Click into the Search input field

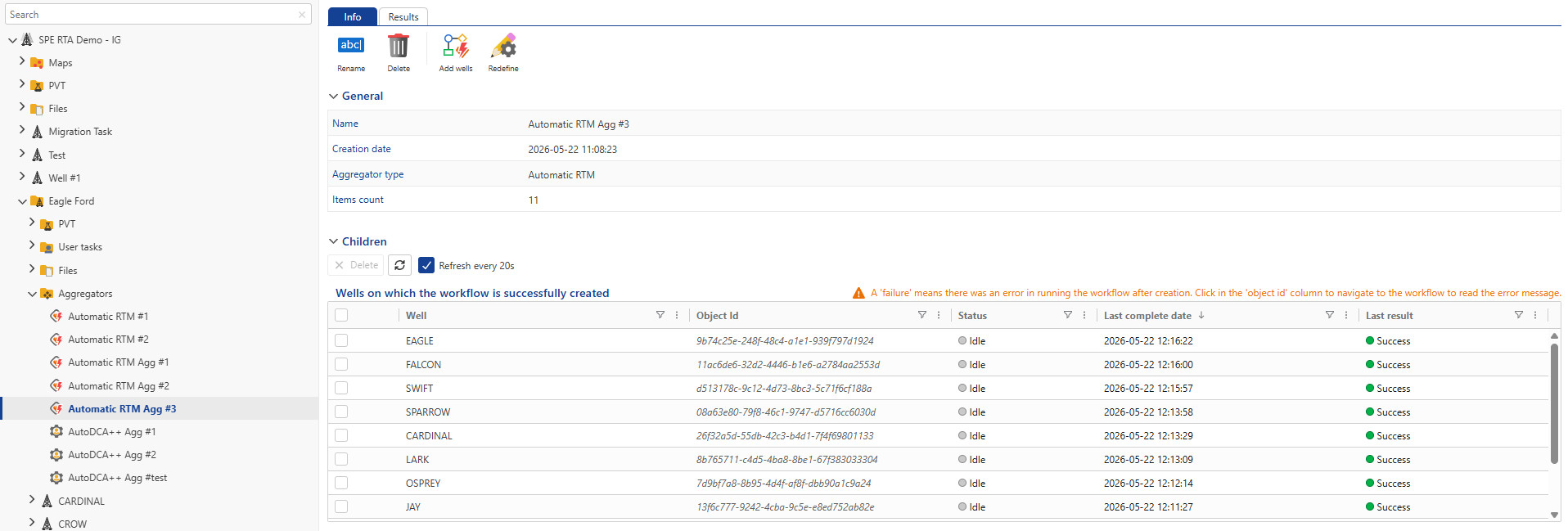(x=151, y=15)
